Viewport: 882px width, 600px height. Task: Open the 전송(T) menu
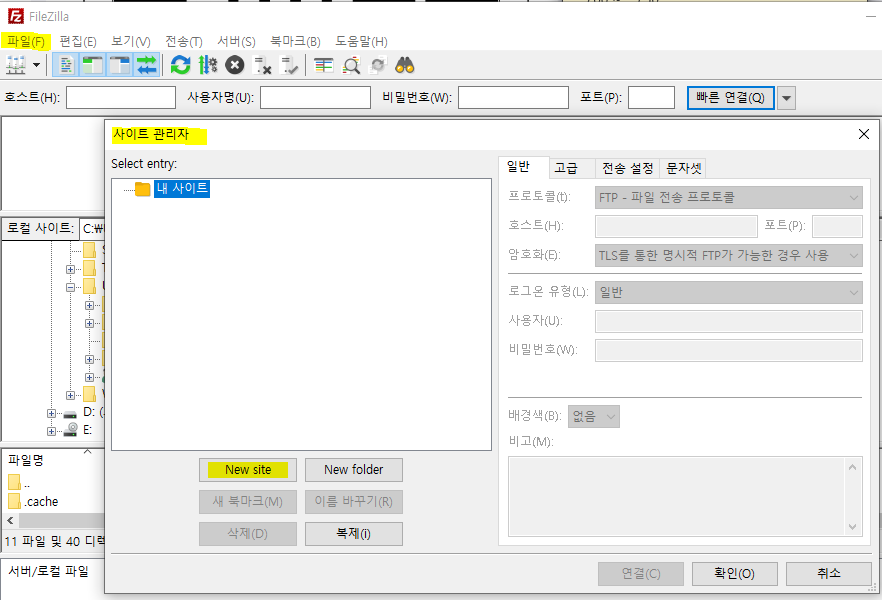click(183, 42)
